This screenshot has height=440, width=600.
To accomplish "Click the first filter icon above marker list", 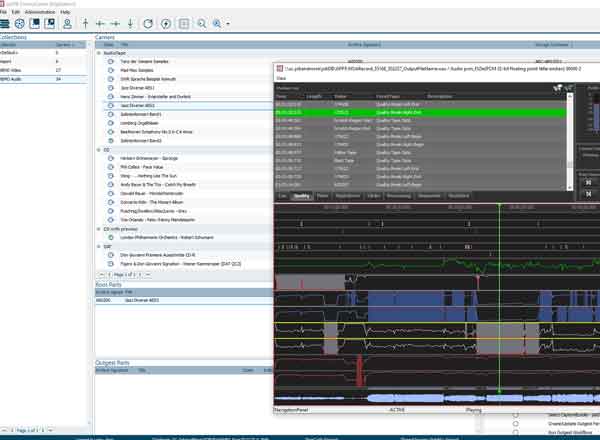I will 558,88.
